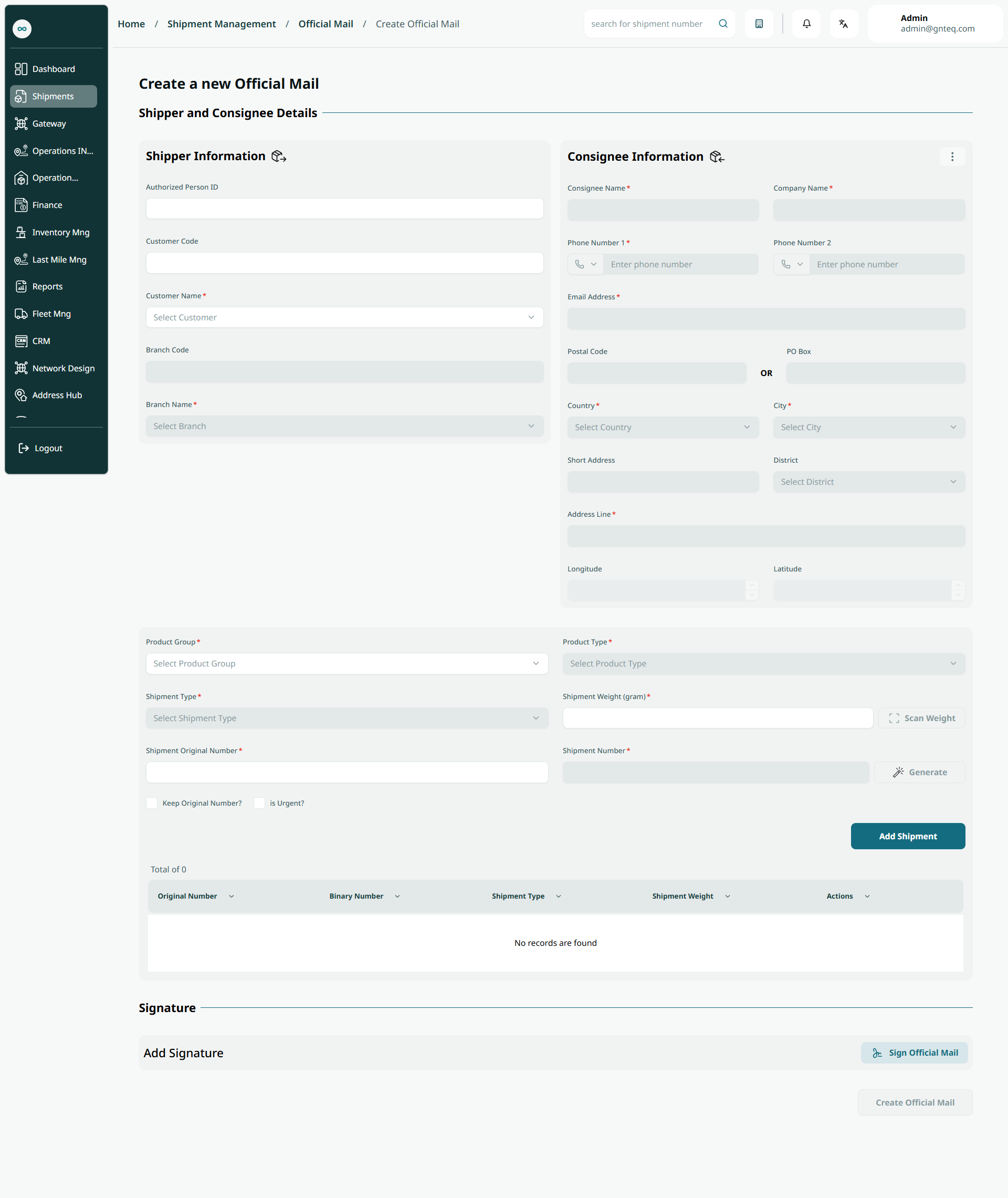Open the consignee three-dot options menu
1008x1198 pixels.
click(x=952, y=157)
